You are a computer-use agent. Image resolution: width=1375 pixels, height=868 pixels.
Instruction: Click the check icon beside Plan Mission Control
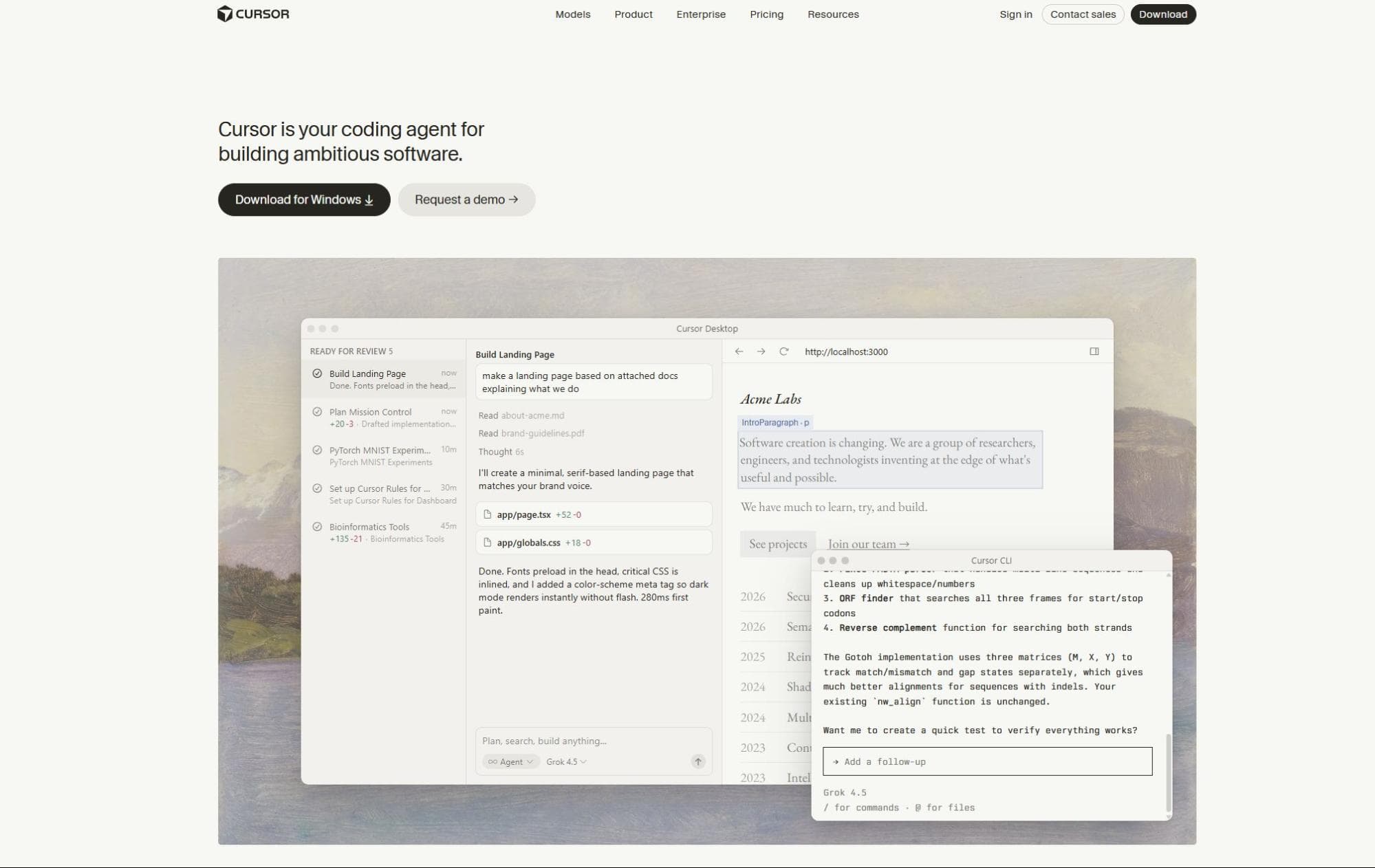[317, 412]
